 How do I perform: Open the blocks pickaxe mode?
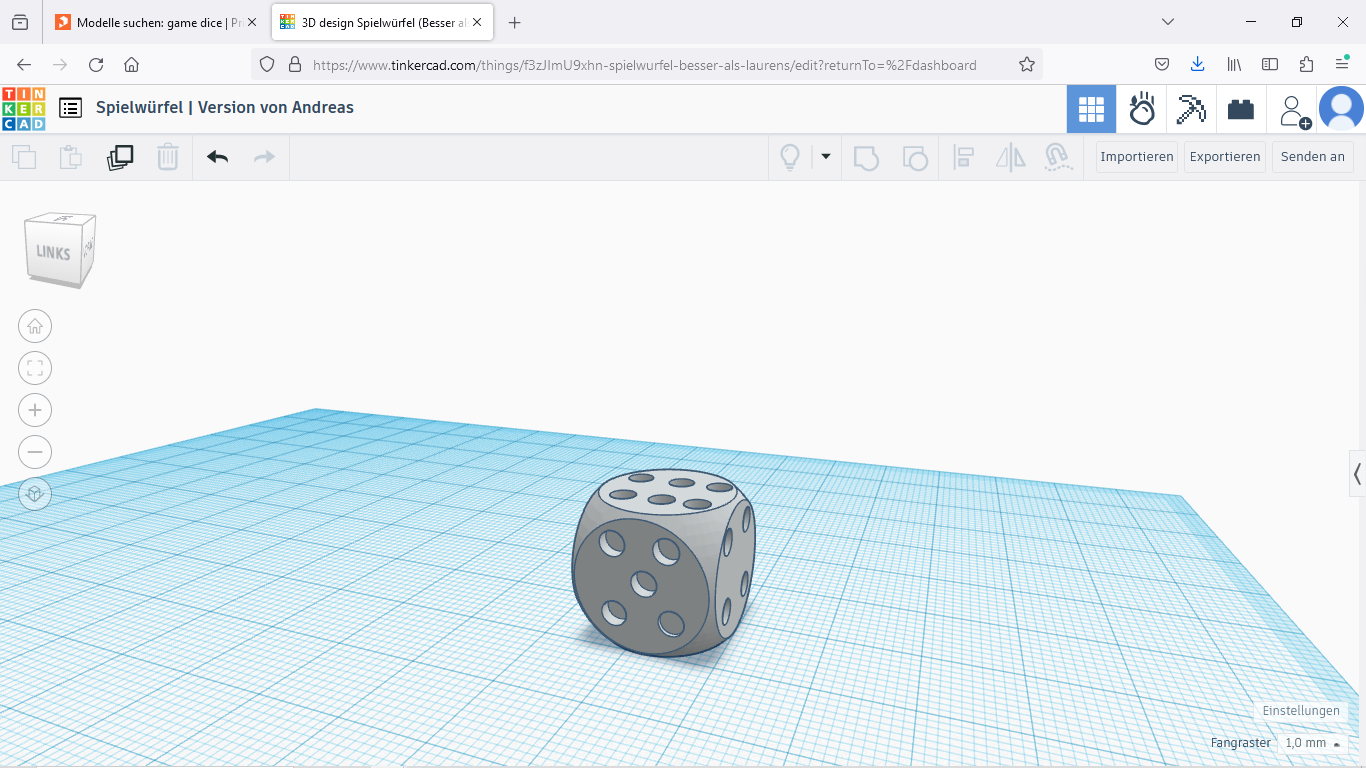1191,109
